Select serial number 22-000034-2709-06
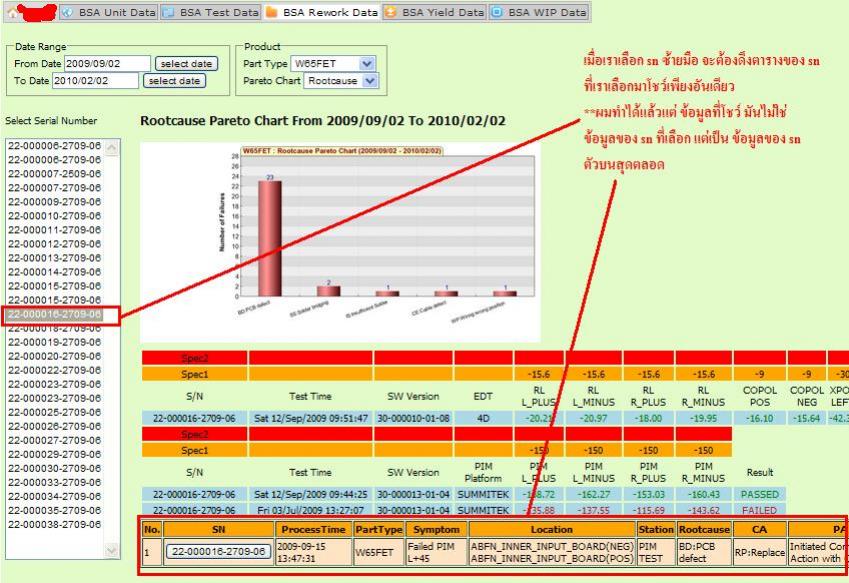Image resolution: width=849 pixels, height=583 pixels. pos(55,497)
